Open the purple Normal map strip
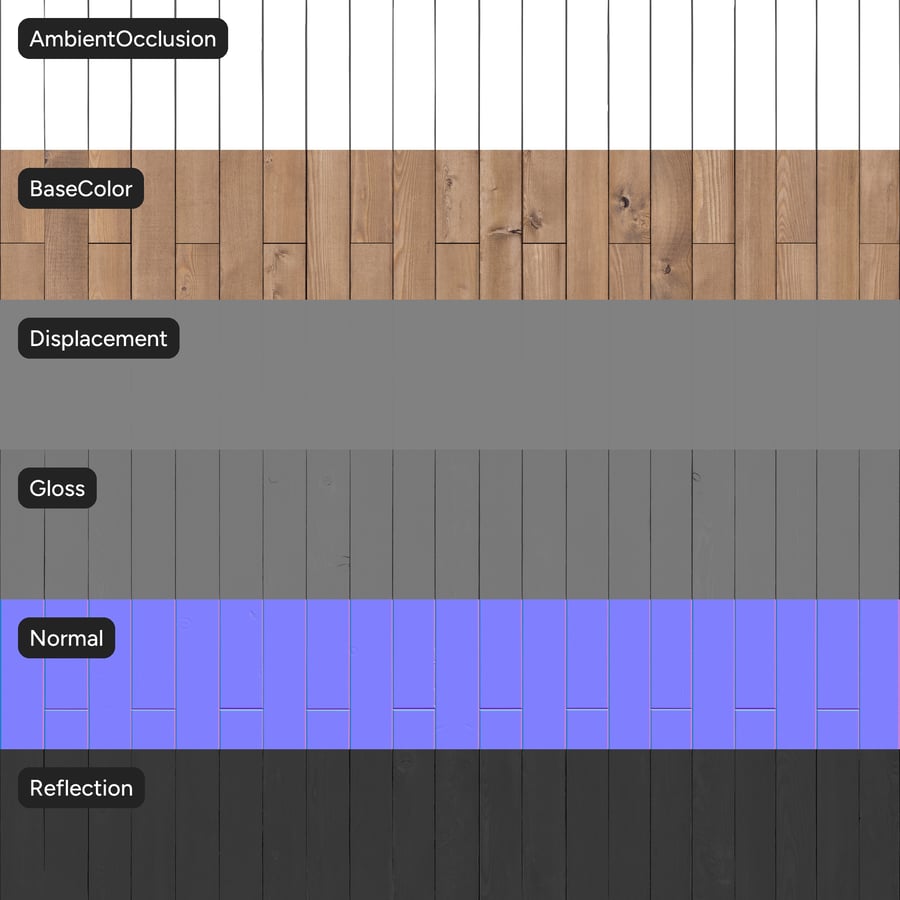This screenshot has height=900, width=900. coord(450,674)
